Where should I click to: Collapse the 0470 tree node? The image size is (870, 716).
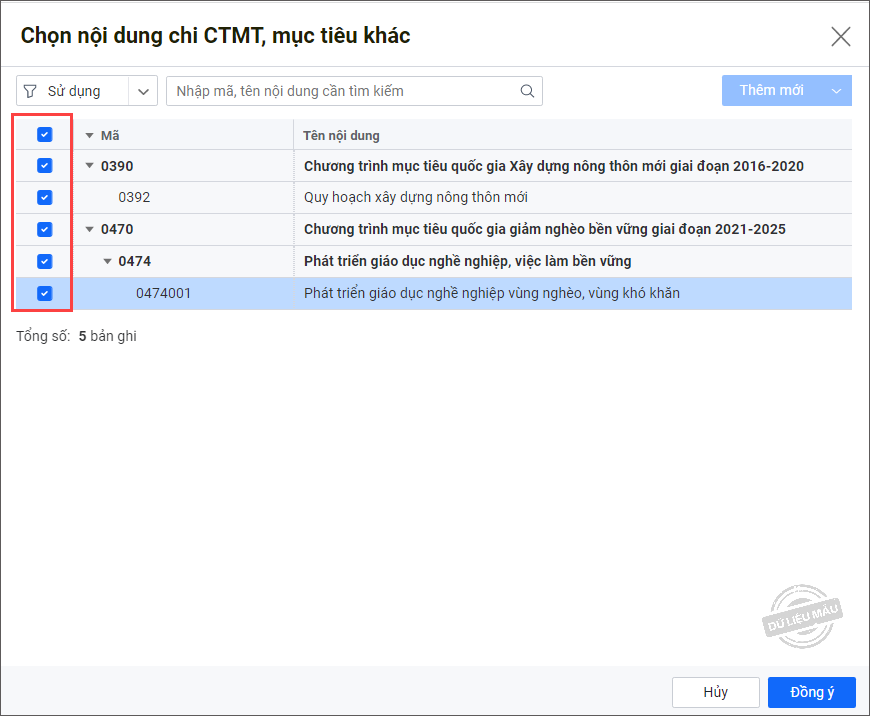point(89,229)
